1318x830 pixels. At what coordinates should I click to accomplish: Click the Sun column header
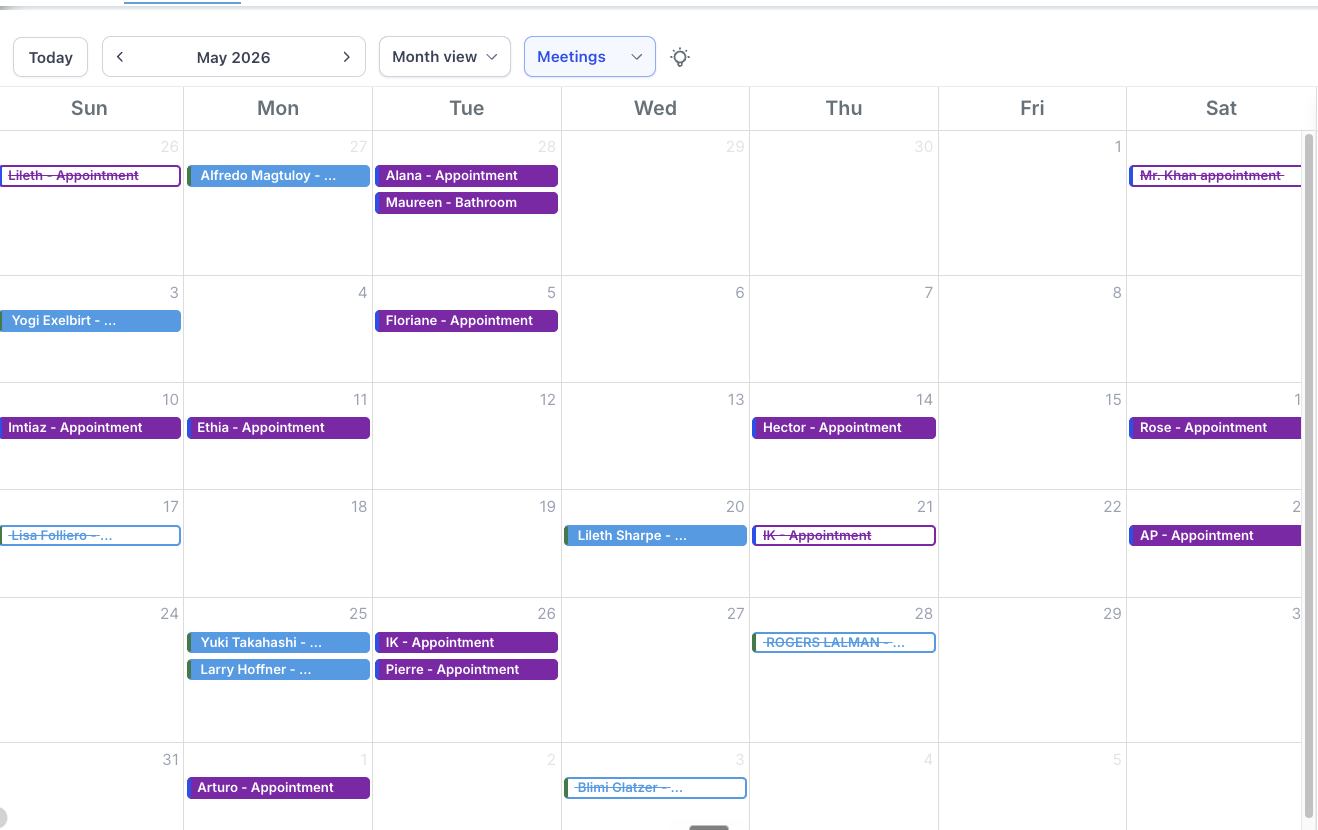coord(89,108)
